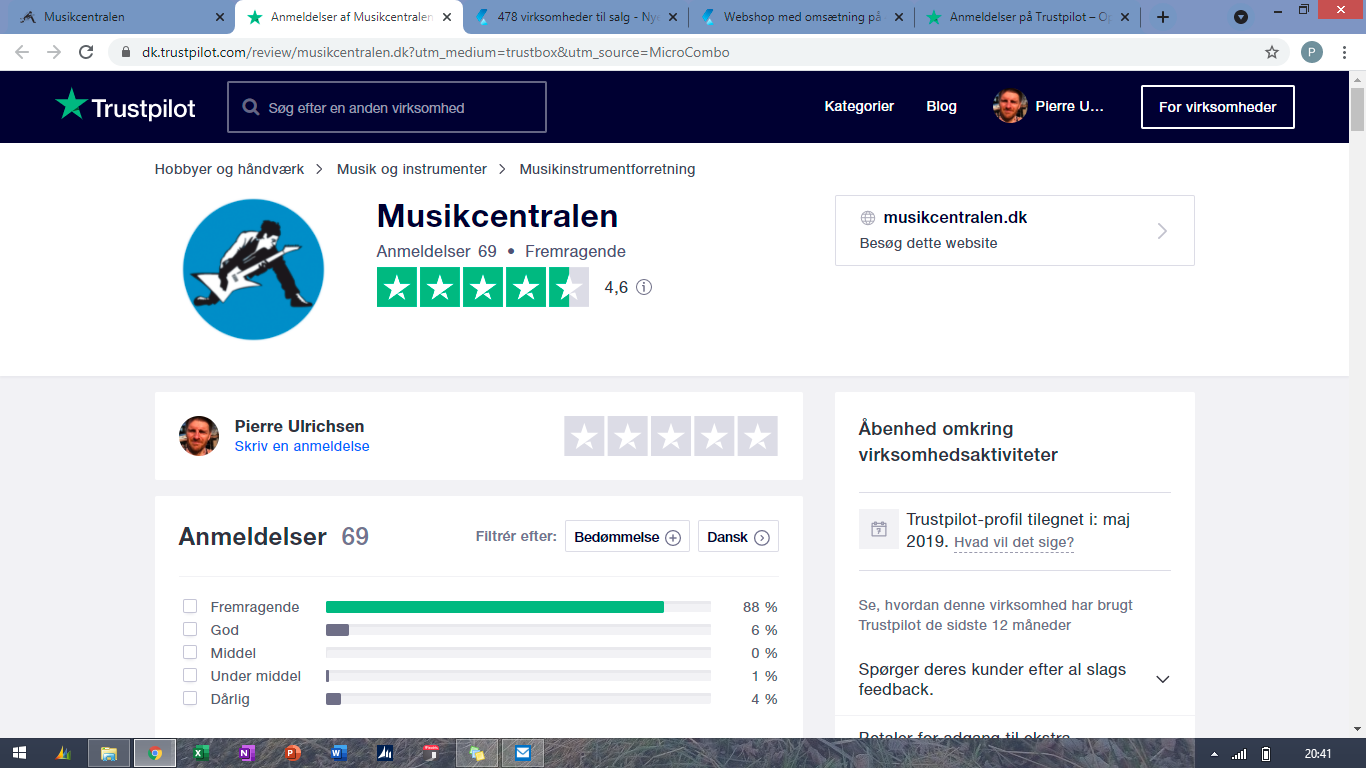Open Excel from the Windows taskbar

200,753
